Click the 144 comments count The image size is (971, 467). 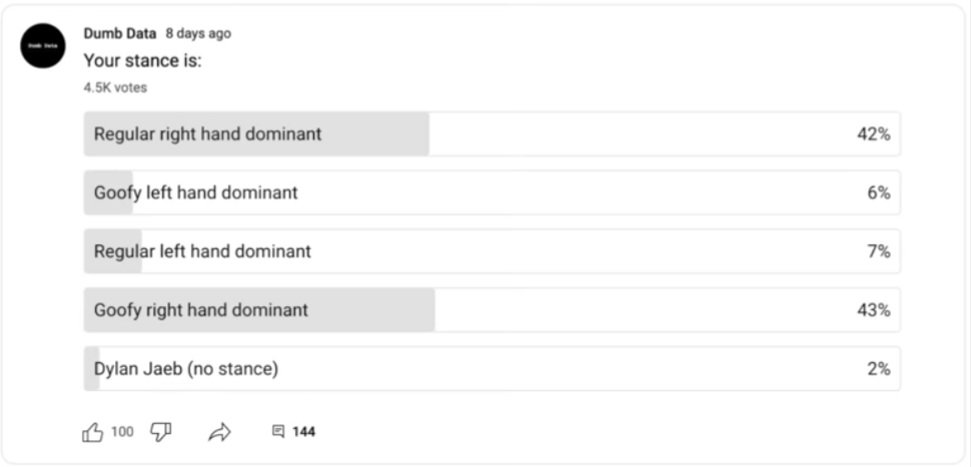pyautogui.click(x=303, y=432)
